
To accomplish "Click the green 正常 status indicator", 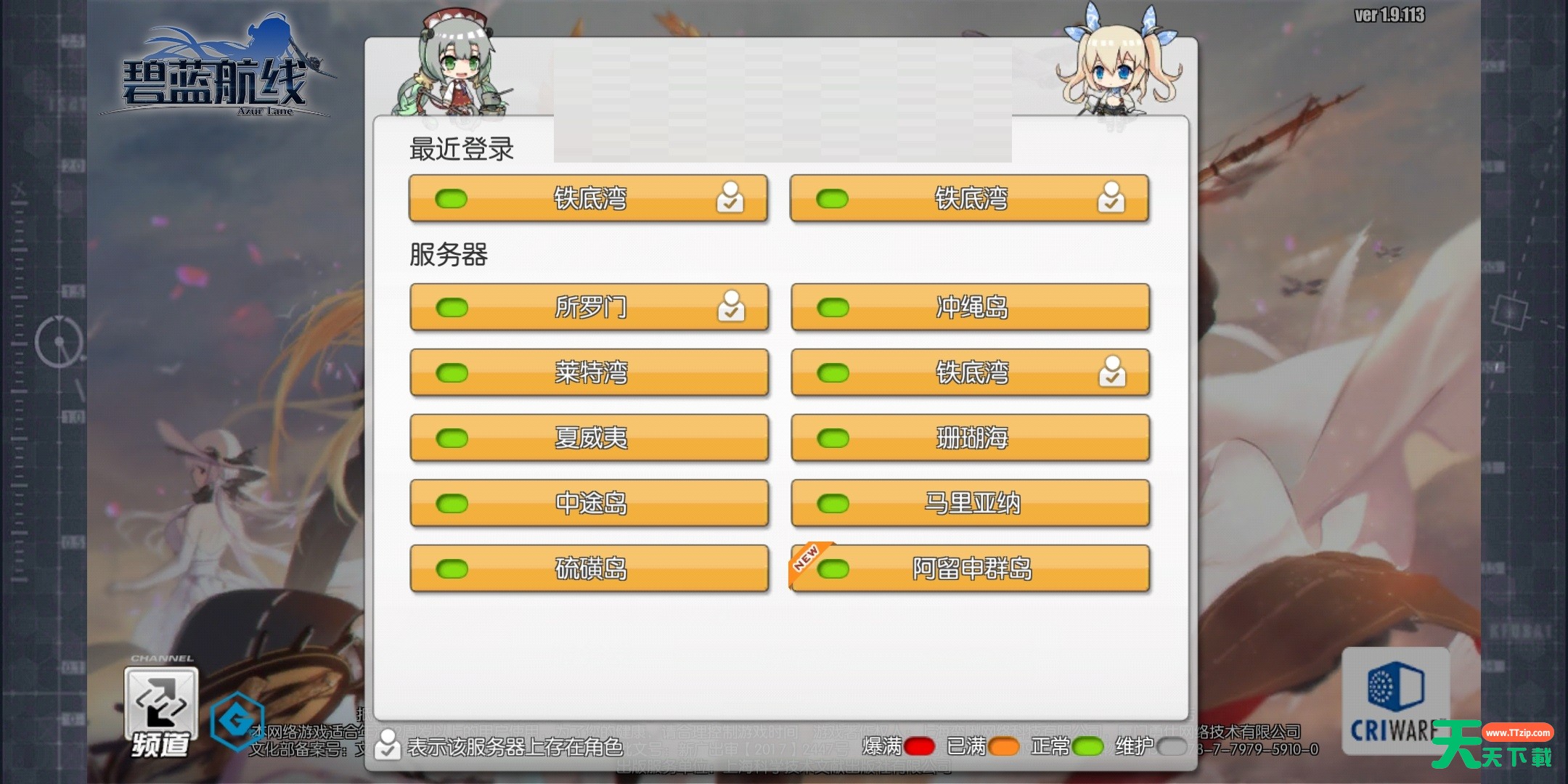I will [x=1087, y=746].
